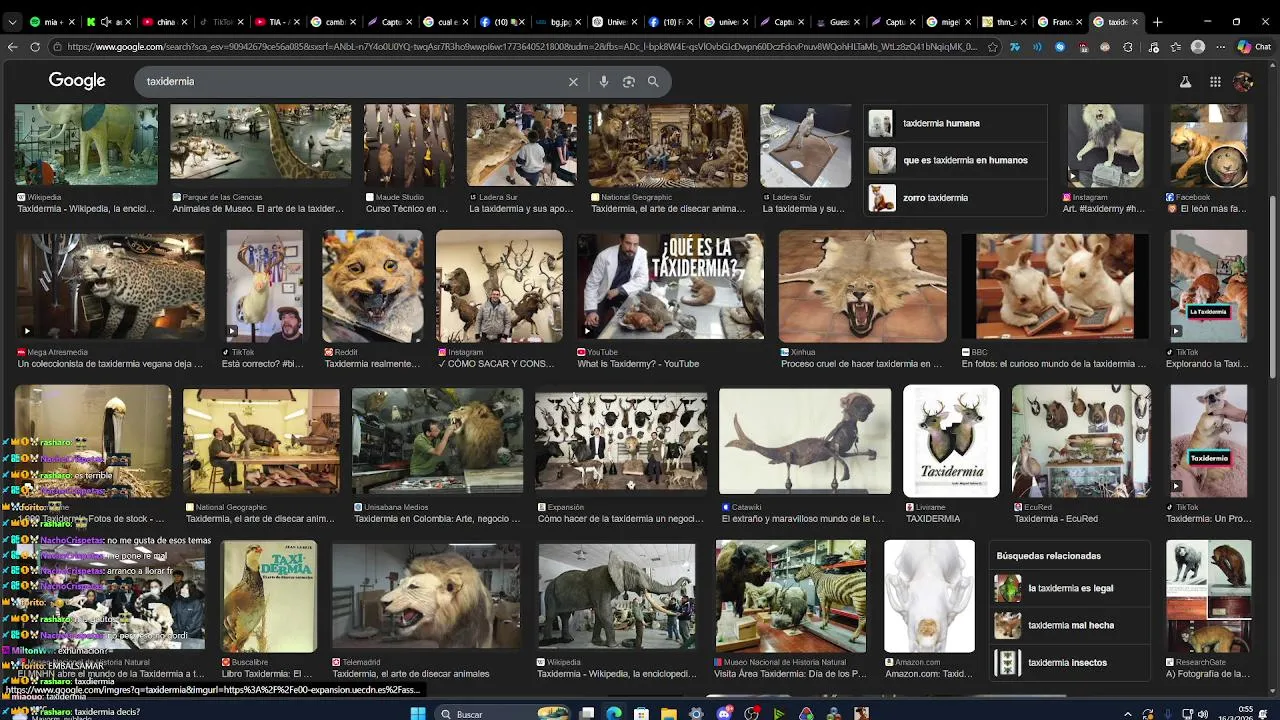The image size is (1280, 720).
Task: Open the Catawiki mermaid creature image
Action: 805,441
